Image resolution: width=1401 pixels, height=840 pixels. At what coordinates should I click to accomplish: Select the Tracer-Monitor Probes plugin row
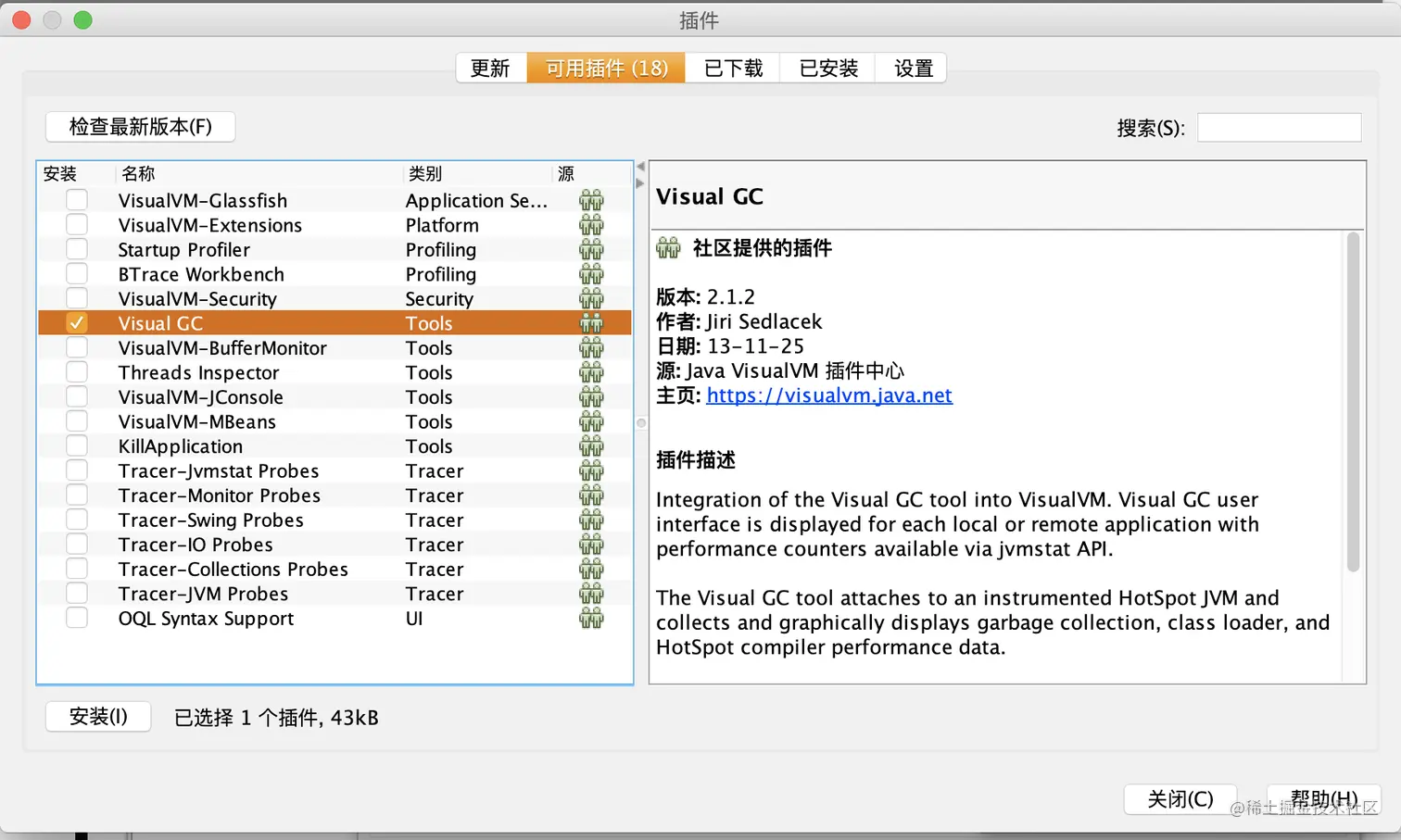(x=334, y=495)
